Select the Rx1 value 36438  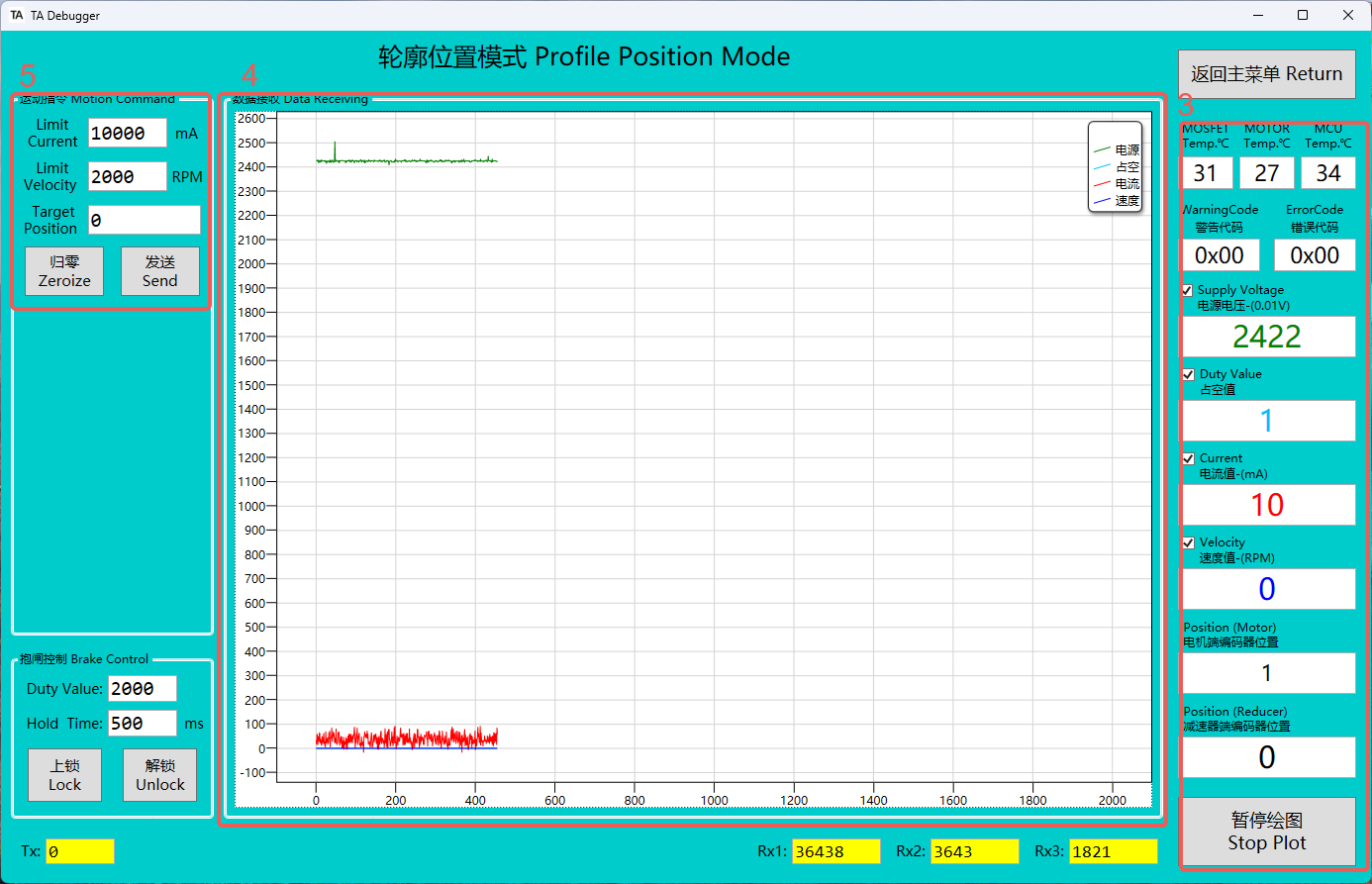[x=836, y=851]
